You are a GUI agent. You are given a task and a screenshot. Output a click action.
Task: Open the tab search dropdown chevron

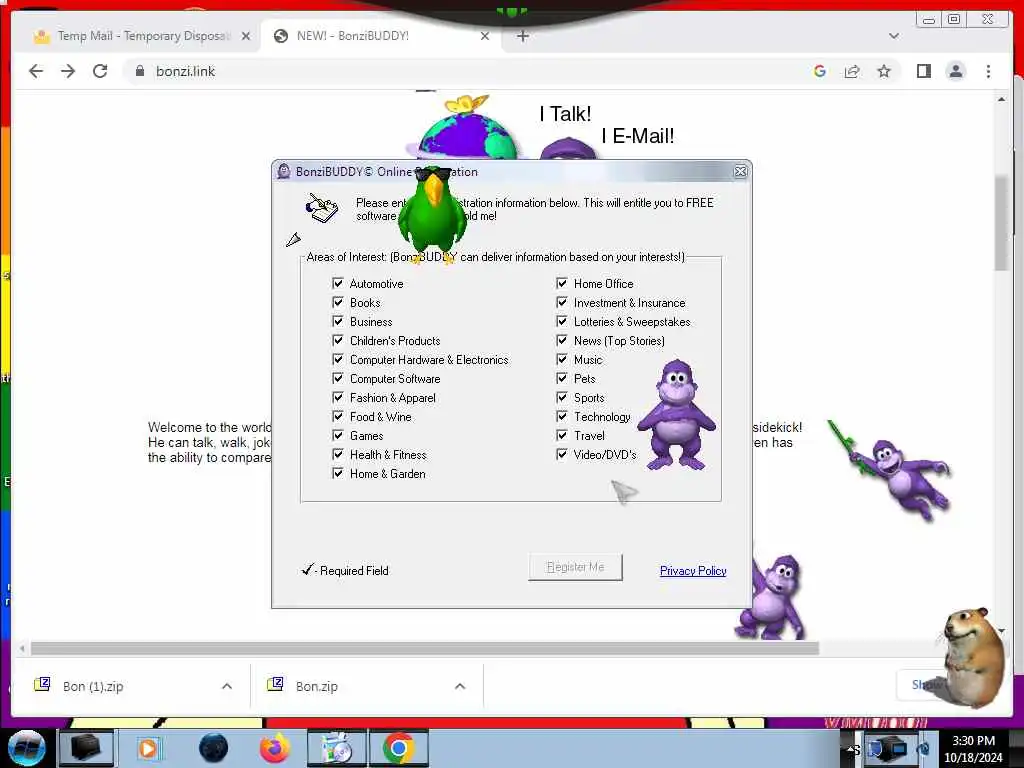click(894, 36)
